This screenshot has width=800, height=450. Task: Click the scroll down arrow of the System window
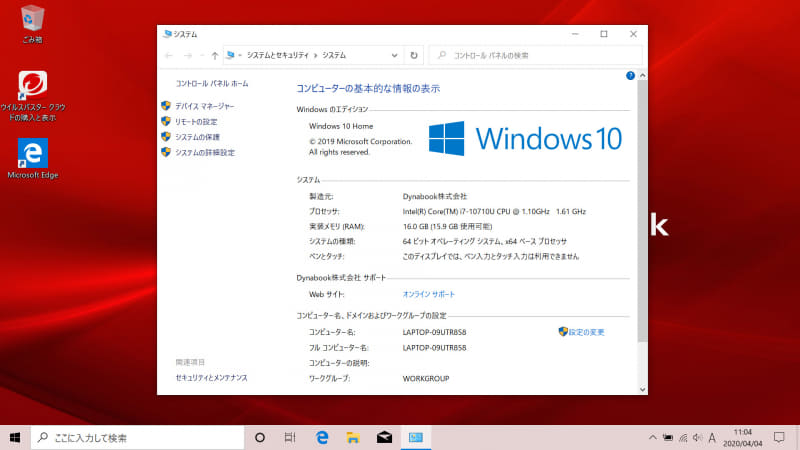click(x=642, y=389)
